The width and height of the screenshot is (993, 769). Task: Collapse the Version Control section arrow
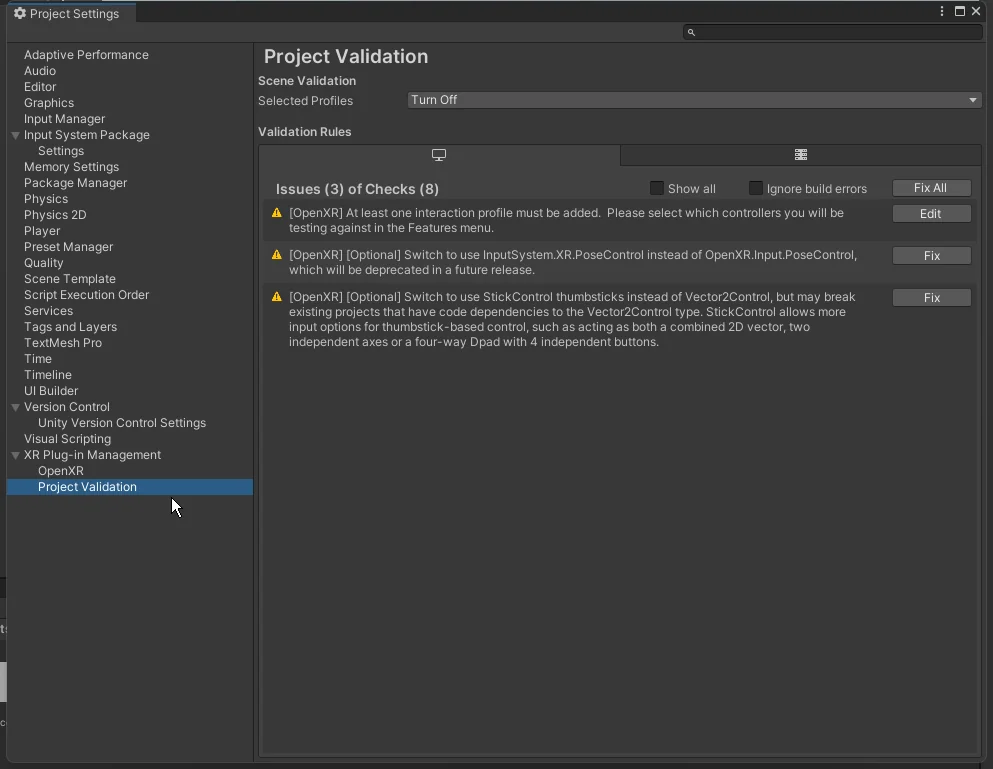click(15, 407)
